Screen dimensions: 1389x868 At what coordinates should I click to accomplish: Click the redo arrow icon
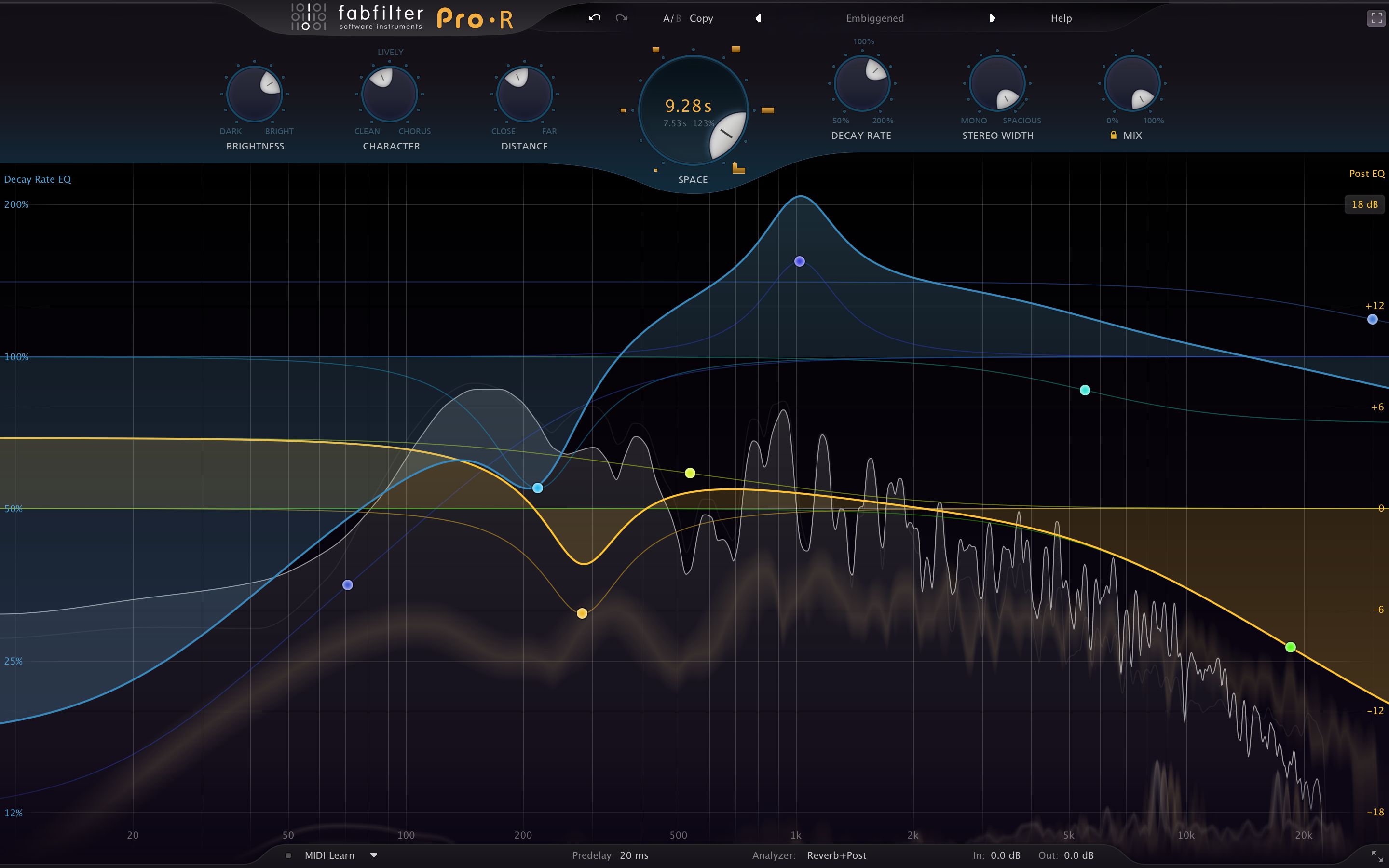pyautogui.click(x=621, y=18)
